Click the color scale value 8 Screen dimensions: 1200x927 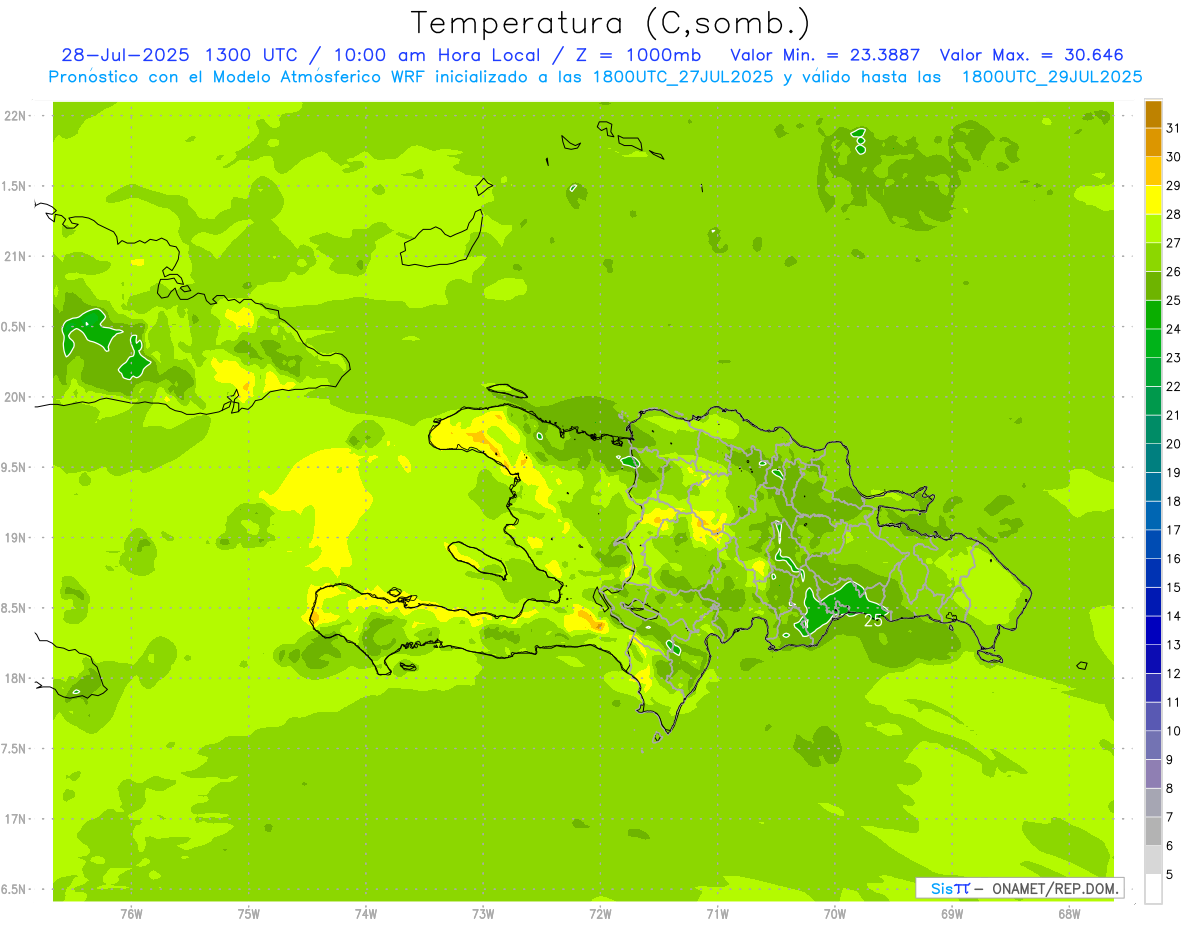1170,789
